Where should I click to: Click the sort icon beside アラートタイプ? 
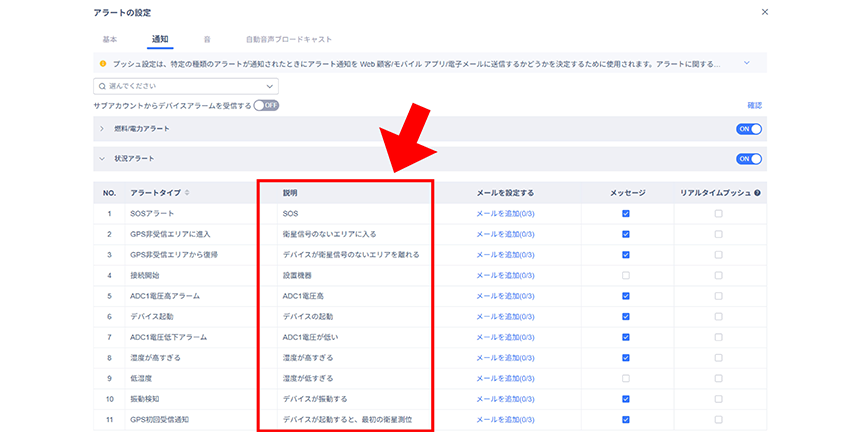coord(187,193)
